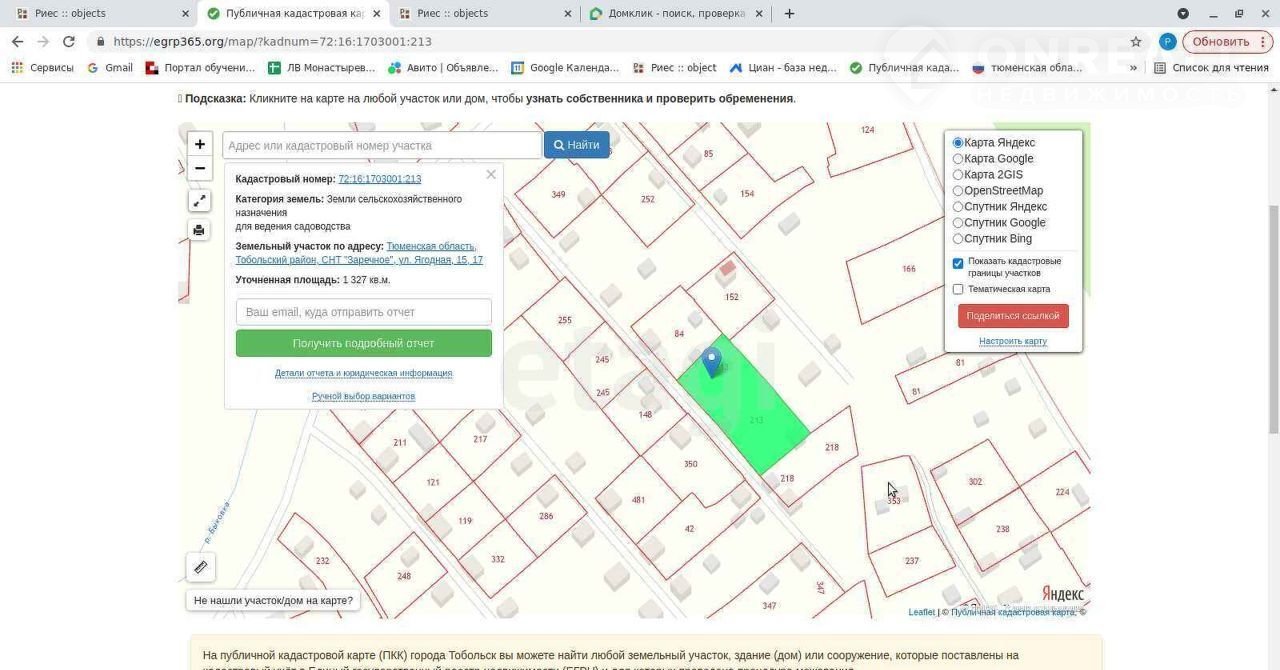Toggle fullscreen map view icon
Viewport: 1280px width, 670px height.
tap(199, 201)
